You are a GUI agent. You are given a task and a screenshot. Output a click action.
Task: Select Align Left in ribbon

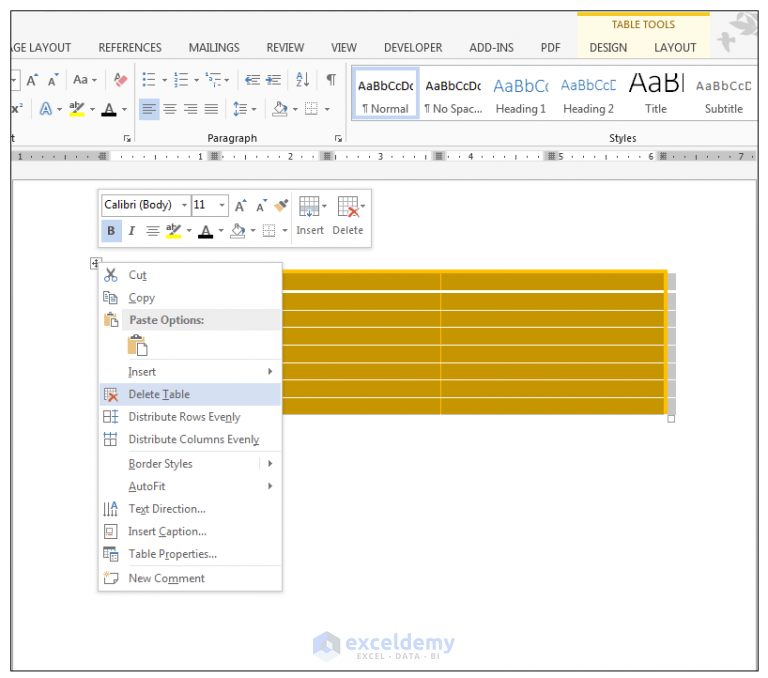tap(149, 109)
